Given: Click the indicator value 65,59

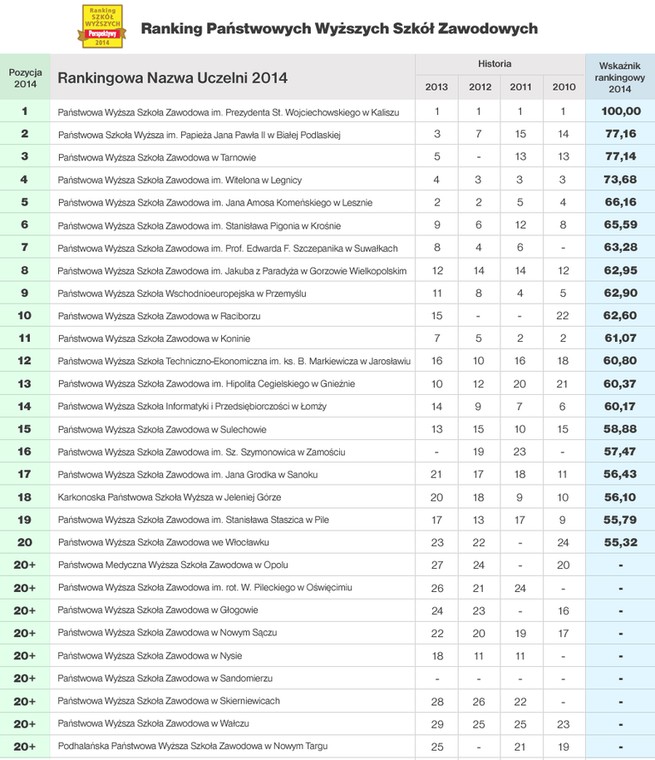Looking at the screenshot, I should [x=621, y=225].
